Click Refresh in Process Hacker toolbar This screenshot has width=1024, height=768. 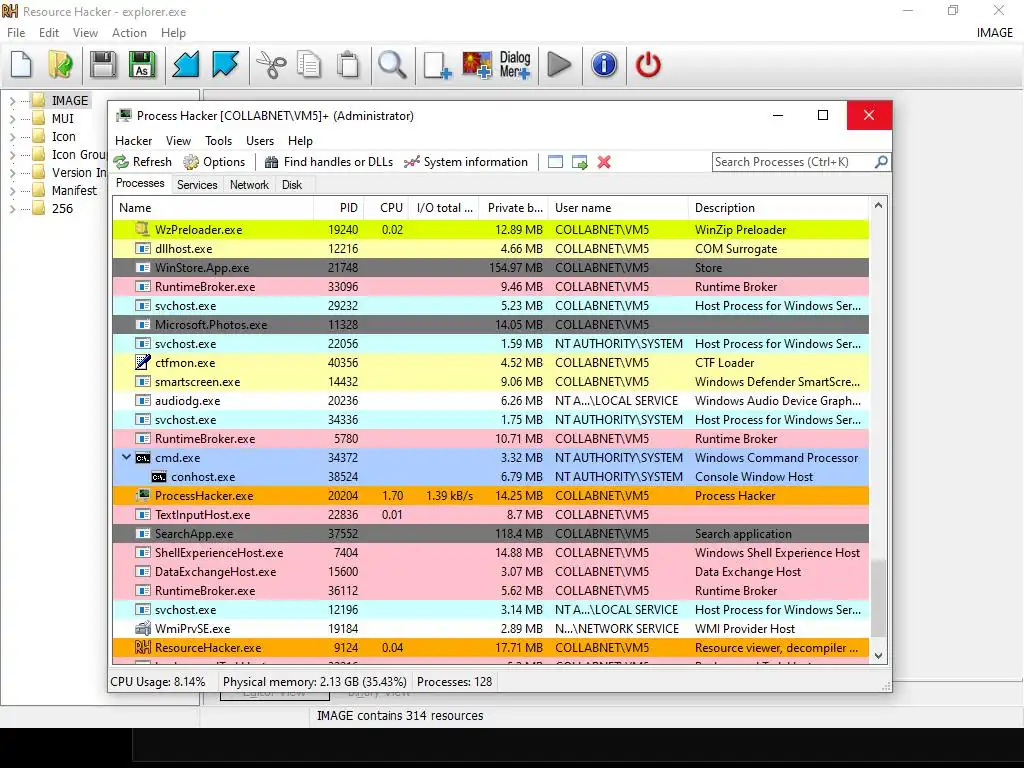(x=143, y=162)
